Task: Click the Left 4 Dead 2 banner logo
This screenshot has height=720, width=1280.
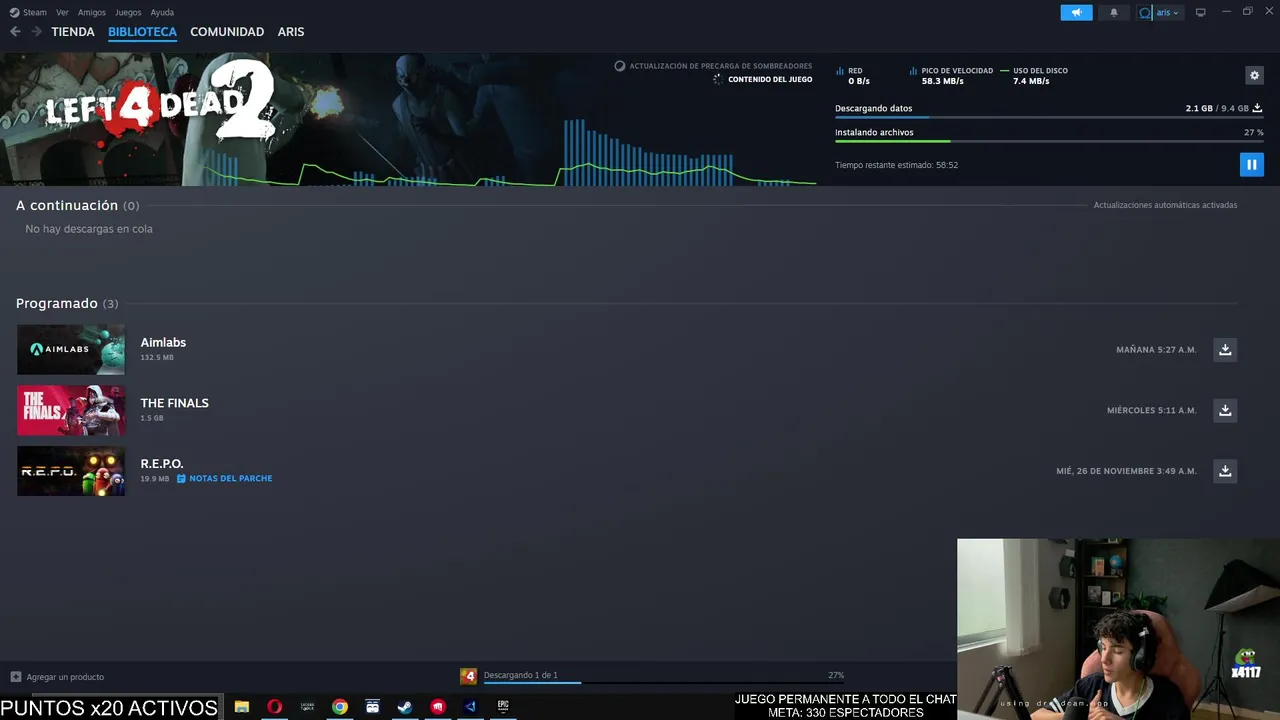Action: coord(160,101)
